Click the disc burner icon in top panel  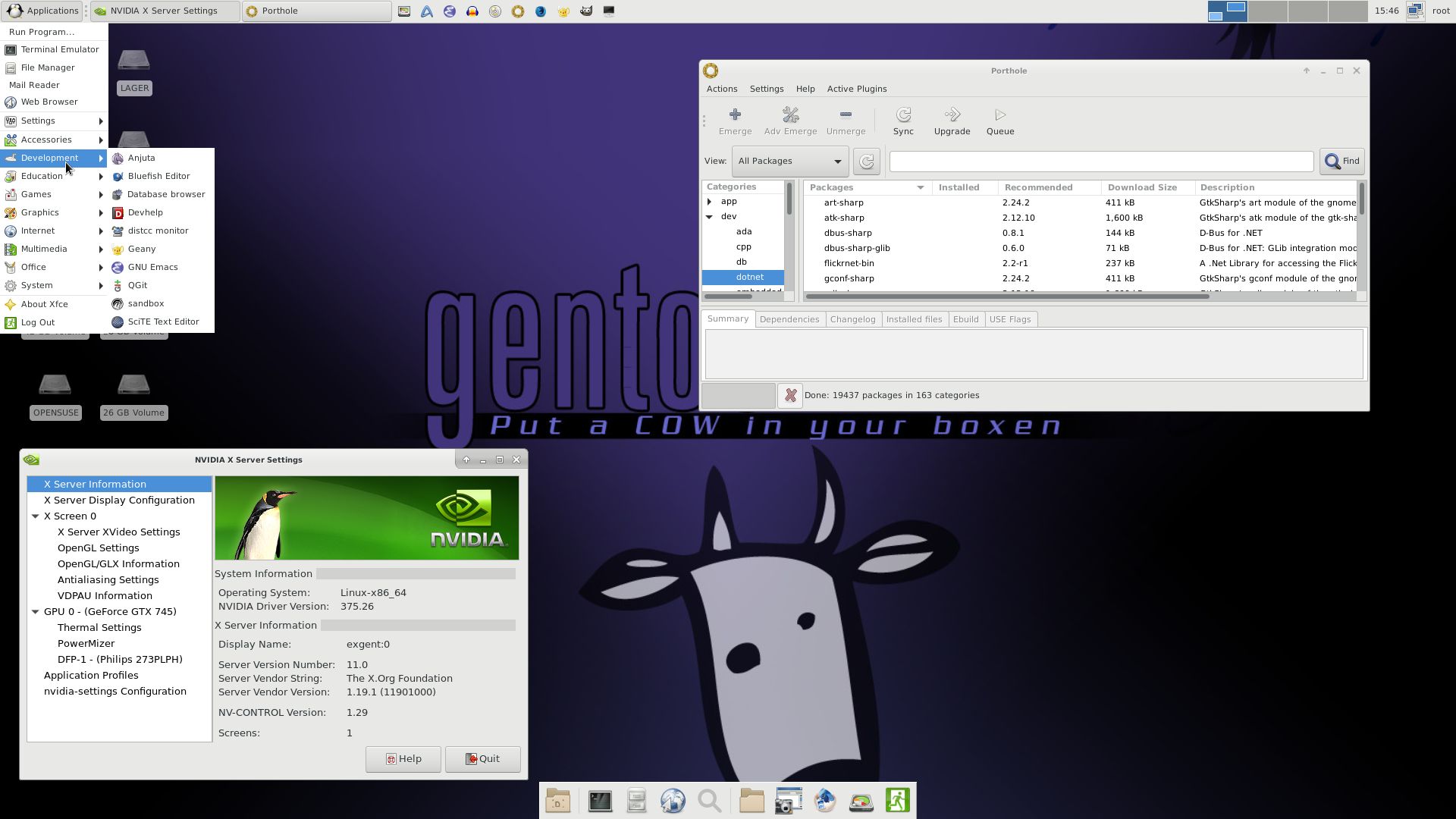click(495, 11)
